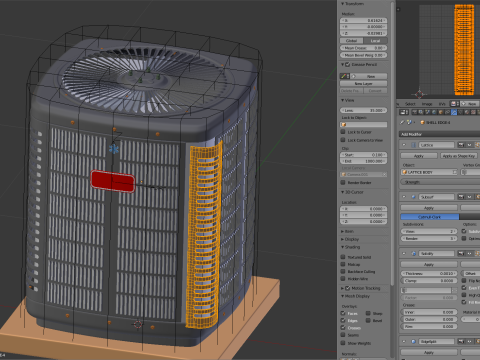Click the Strength slider in Lattice modifier
This screenshot has width=480, height=360.
[x=440, y=182]
